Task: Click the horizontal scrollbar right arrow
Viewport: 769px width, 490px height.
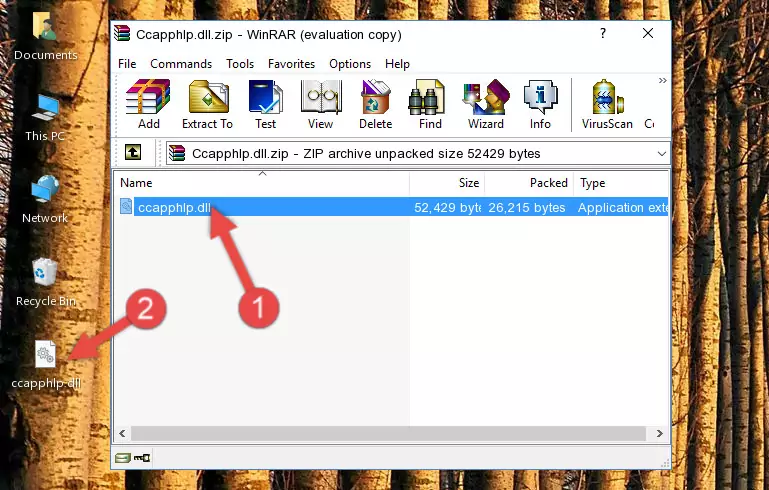Action: 660,434
